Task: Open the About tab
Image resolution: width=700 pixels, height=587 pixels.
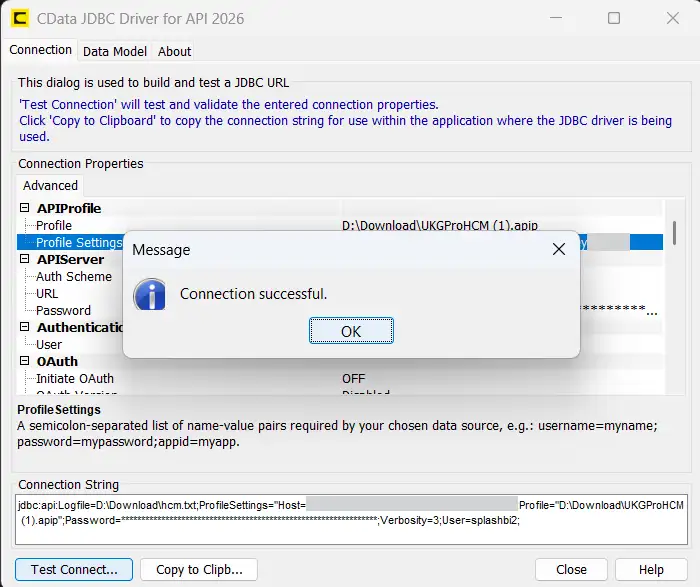Action: (175, 51)
